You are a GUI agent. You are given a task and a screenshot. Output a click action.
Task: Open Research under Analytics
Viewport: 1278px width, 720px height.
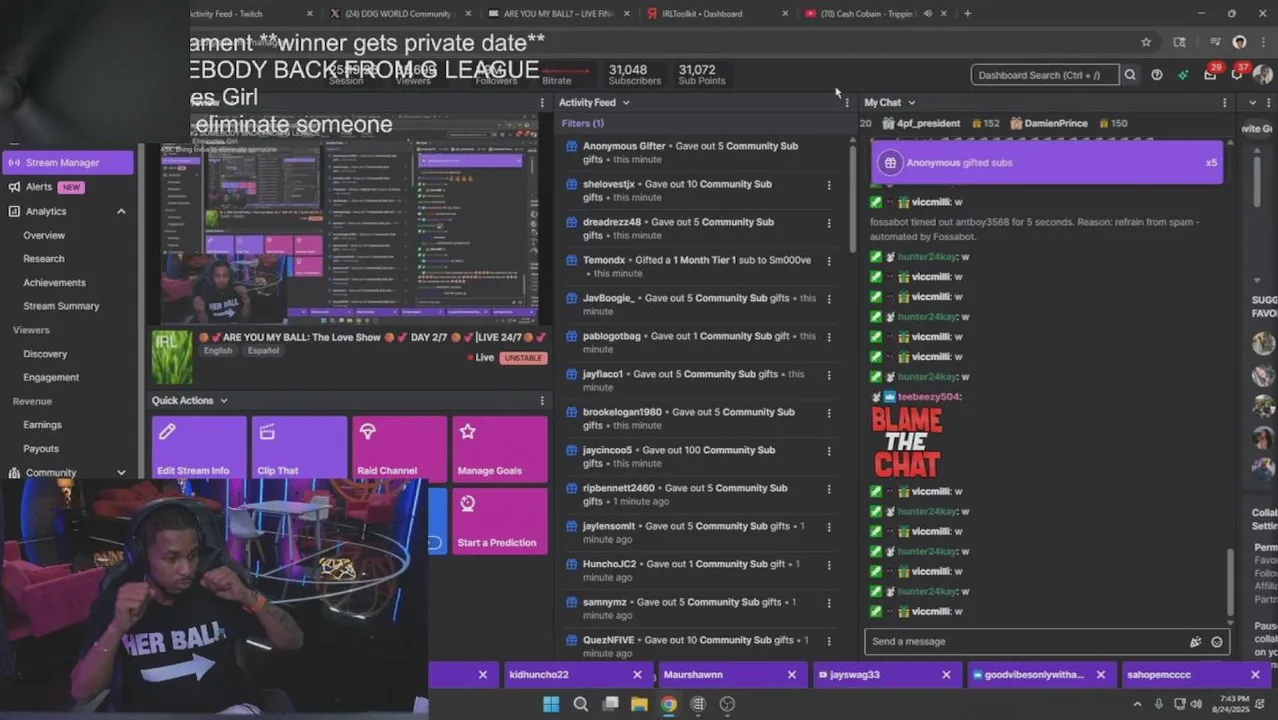click(44, 259)
